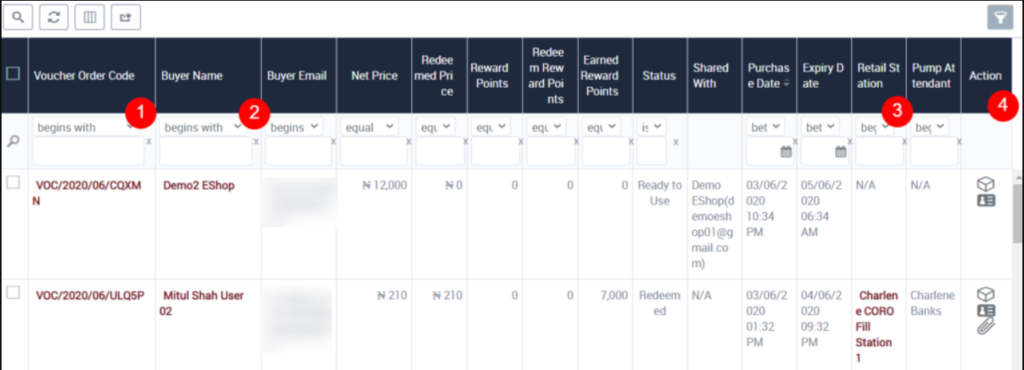Sort by Net Price column header
This screenshot has height=370, width=1024.
(x=374, y=76)
